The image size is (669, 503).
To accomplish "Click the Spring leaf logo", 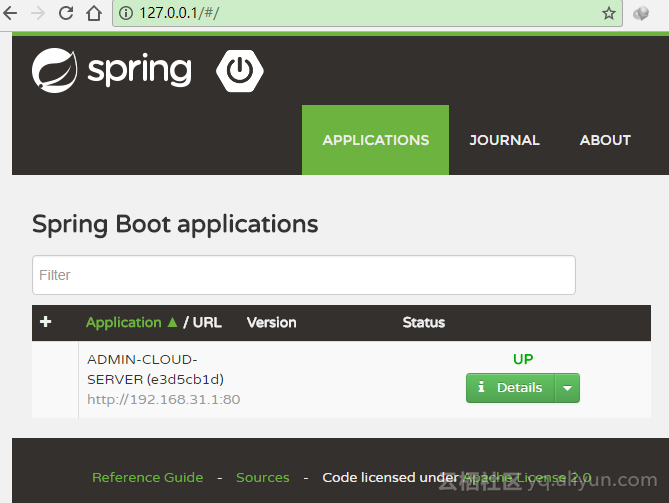I will [x=55, y=70].
